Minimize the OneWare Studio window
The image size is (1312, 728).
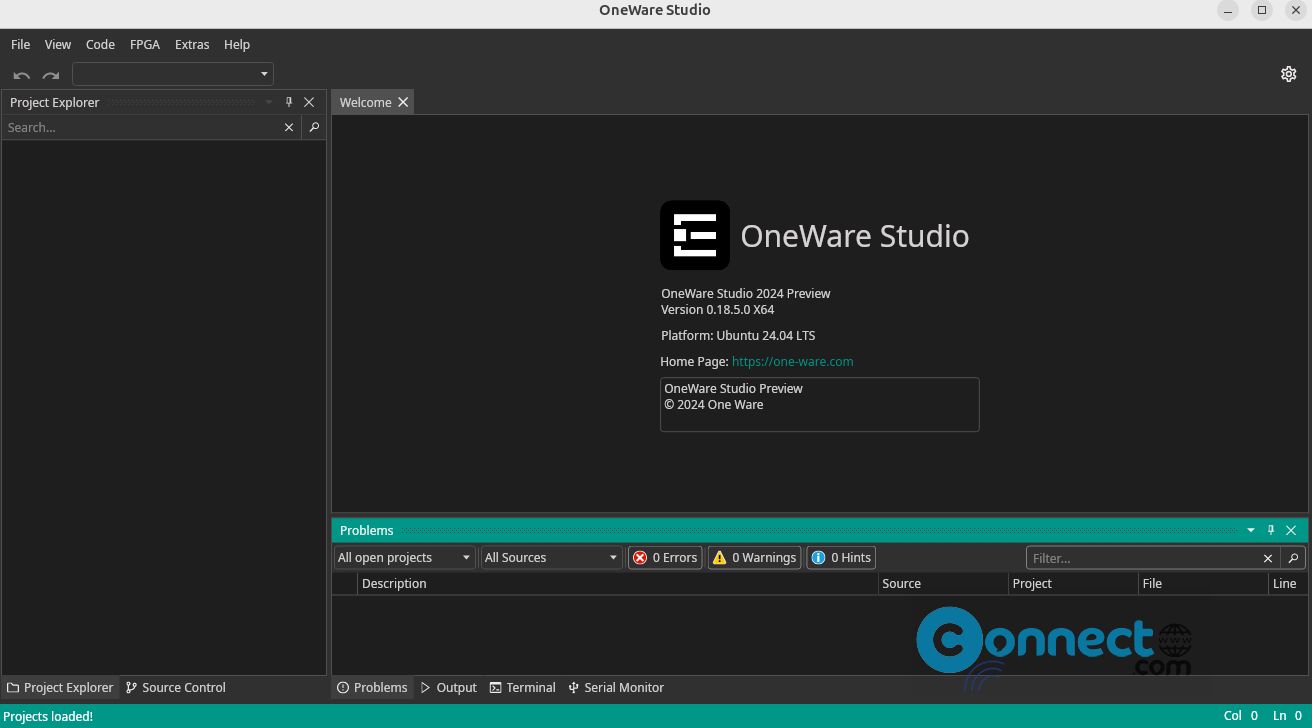tap(1227, 10)
